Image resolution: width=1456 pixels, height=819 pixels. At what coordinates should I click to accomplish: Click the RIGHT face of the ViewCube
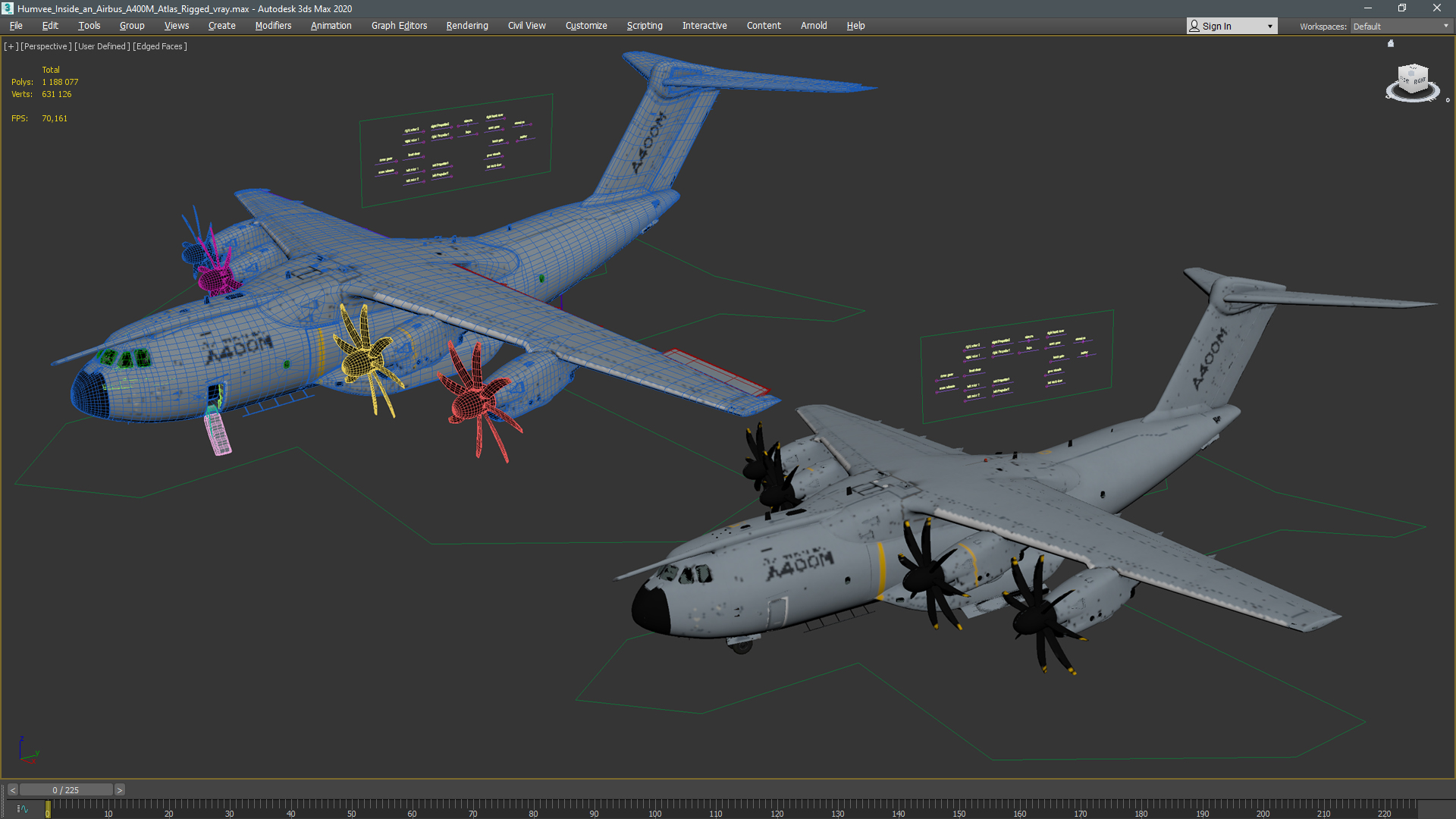tap(1419, 80)
